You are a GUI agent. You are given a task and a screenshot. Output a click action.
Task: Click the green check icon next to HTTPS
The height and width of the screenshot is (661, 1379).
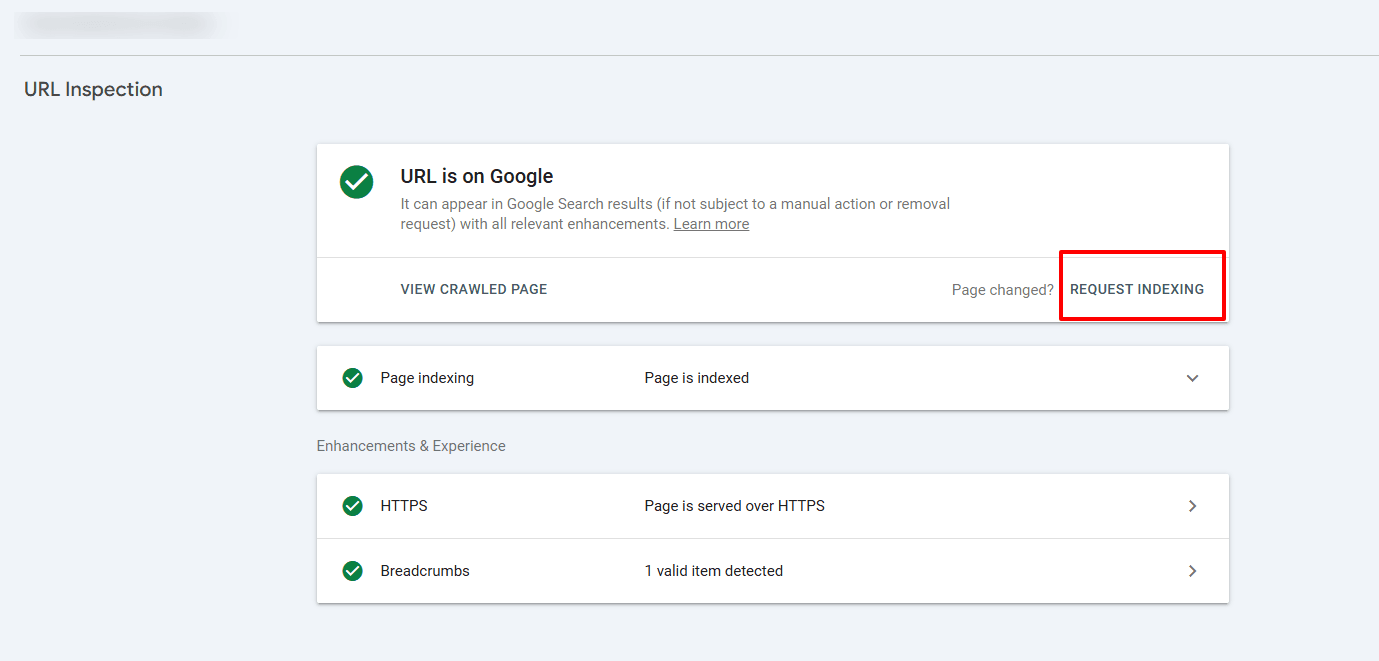coord(352,506)
